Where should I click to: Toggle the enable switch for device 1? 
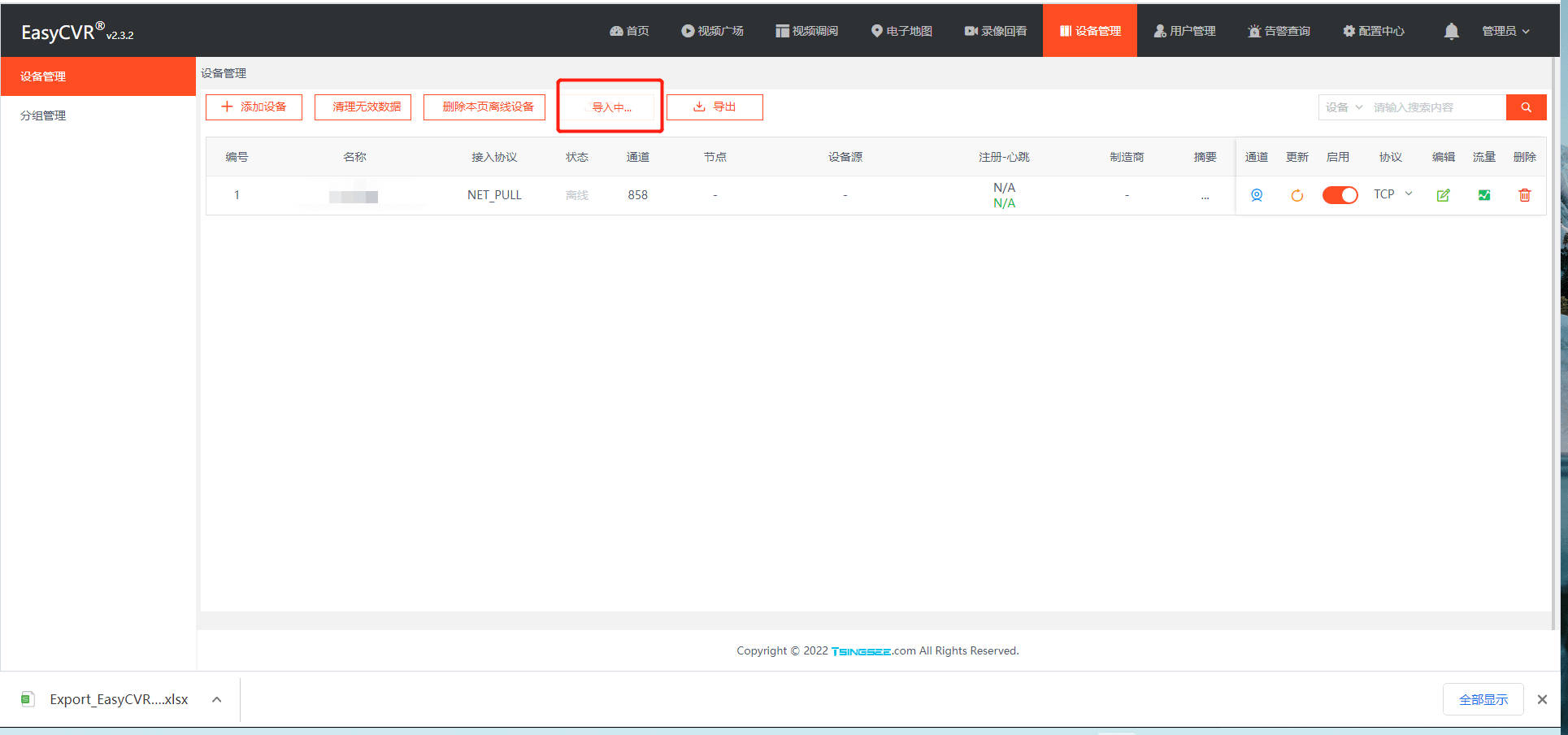(1340, 195)
